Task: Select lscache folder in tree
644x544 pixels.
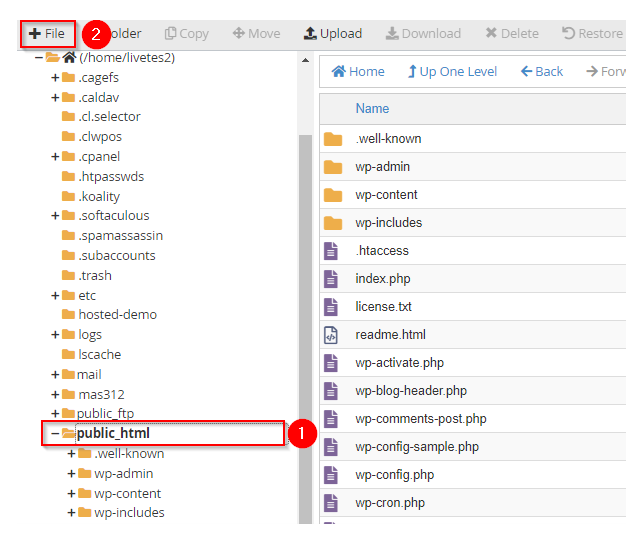Action: click(91, 354)
